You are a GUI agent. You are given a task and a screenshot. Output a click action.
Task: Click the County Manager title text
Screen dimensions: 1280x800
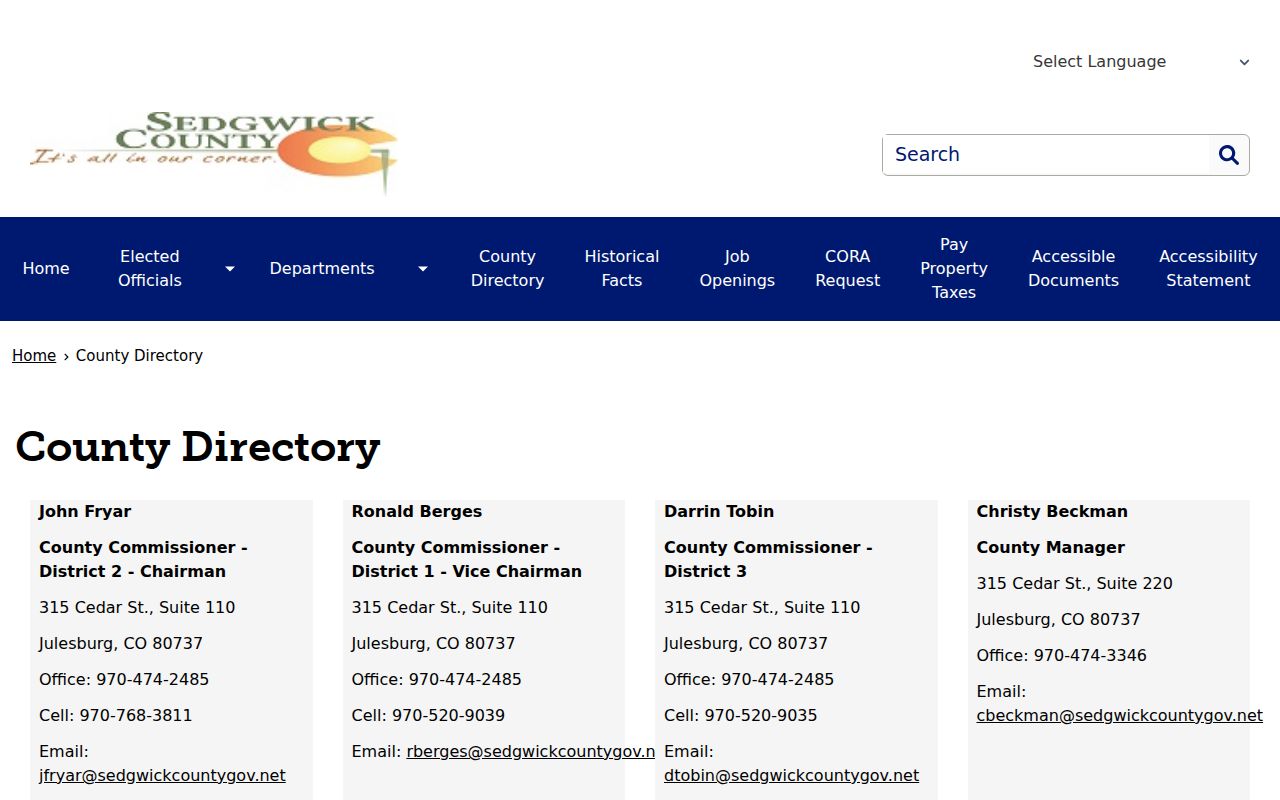(x=1051, y=548)
